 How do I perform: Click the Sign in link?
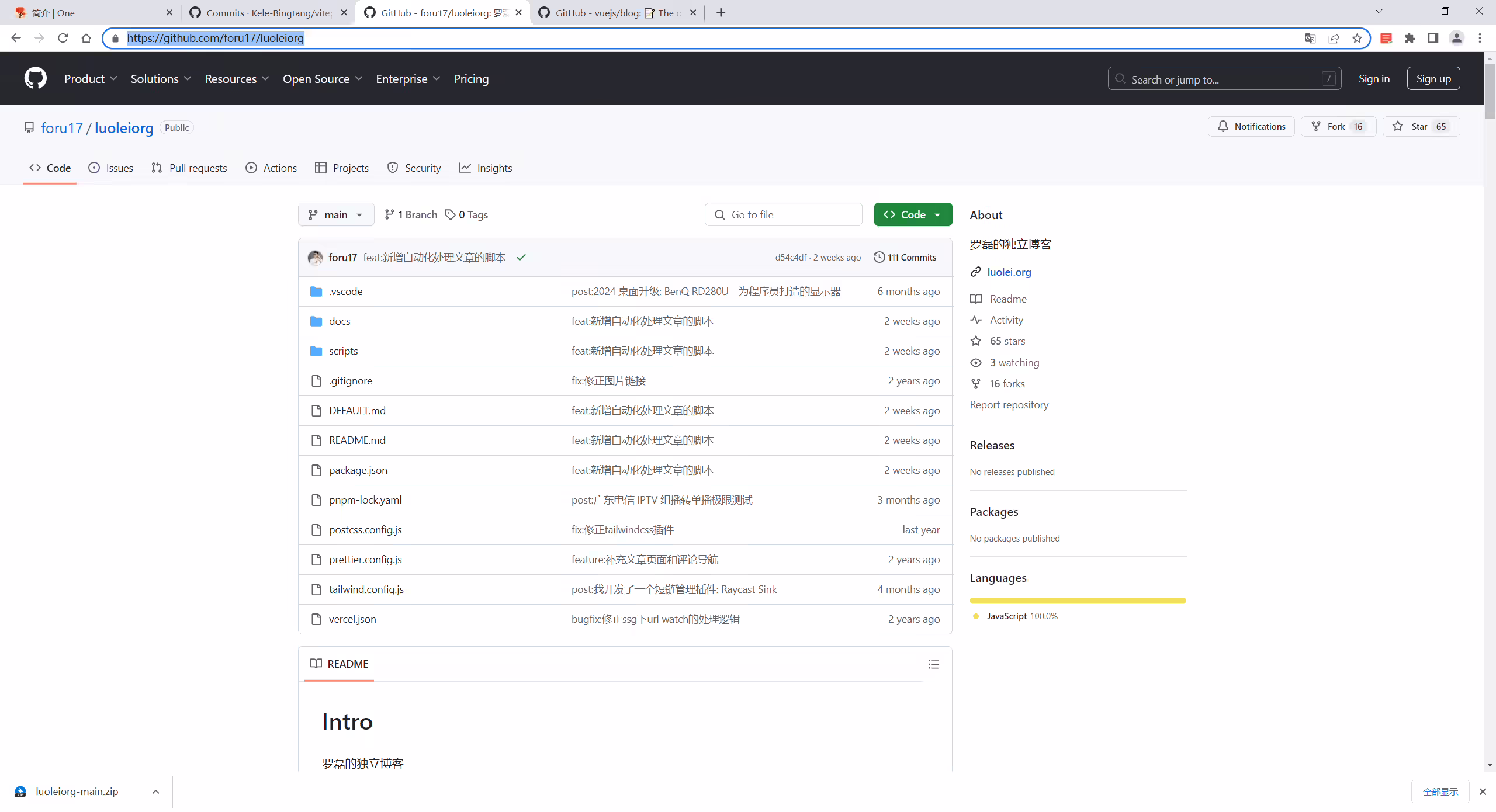(x=1374, y=78)
